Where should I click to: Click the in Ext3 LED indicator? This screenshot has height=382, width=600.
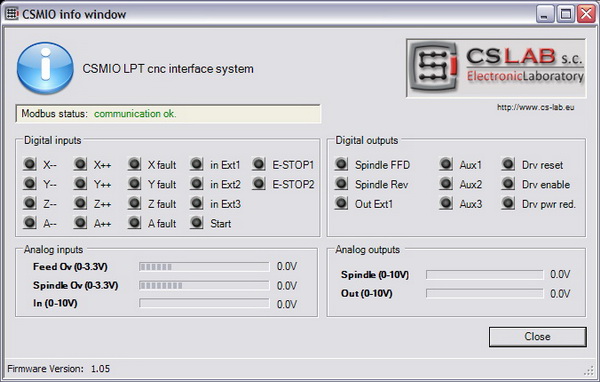[x=197, y=203]
